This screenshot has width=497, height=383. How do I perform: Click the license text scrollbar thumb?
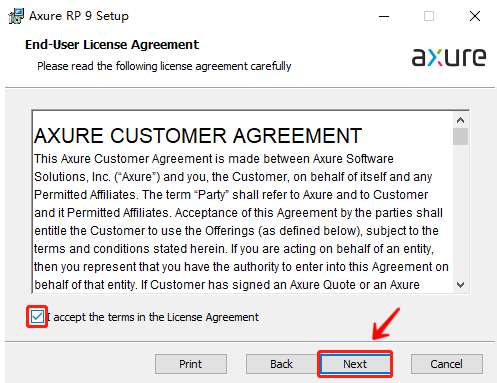click(460, 136)
